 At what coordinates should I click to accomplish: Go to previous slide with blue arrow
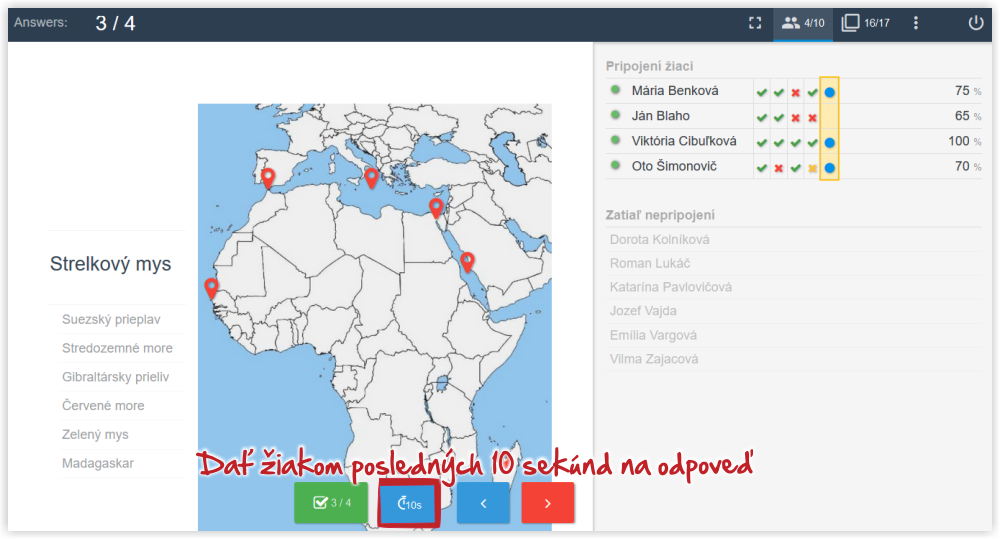pyautogui.click(x=483, y=503)
